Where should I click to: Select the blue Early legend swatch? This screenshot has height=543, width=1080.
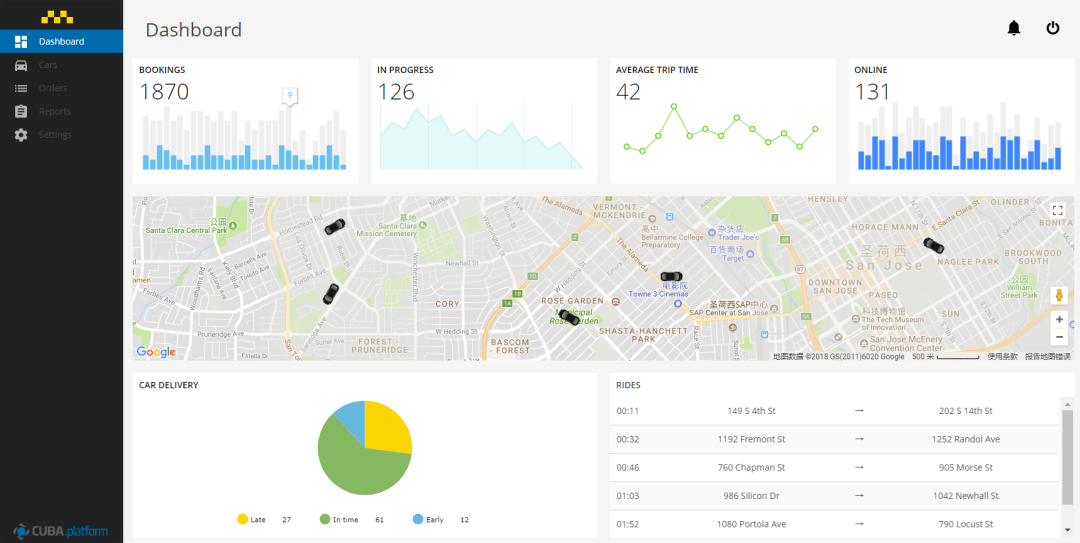coord(417,519)
